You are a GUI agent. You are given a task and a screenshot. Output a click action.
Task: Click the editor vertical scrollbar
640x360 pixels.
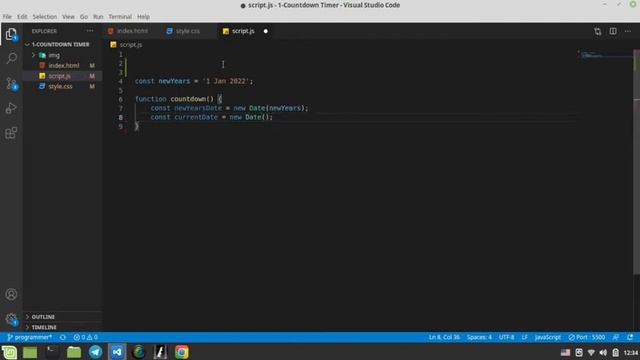[636, 163]
